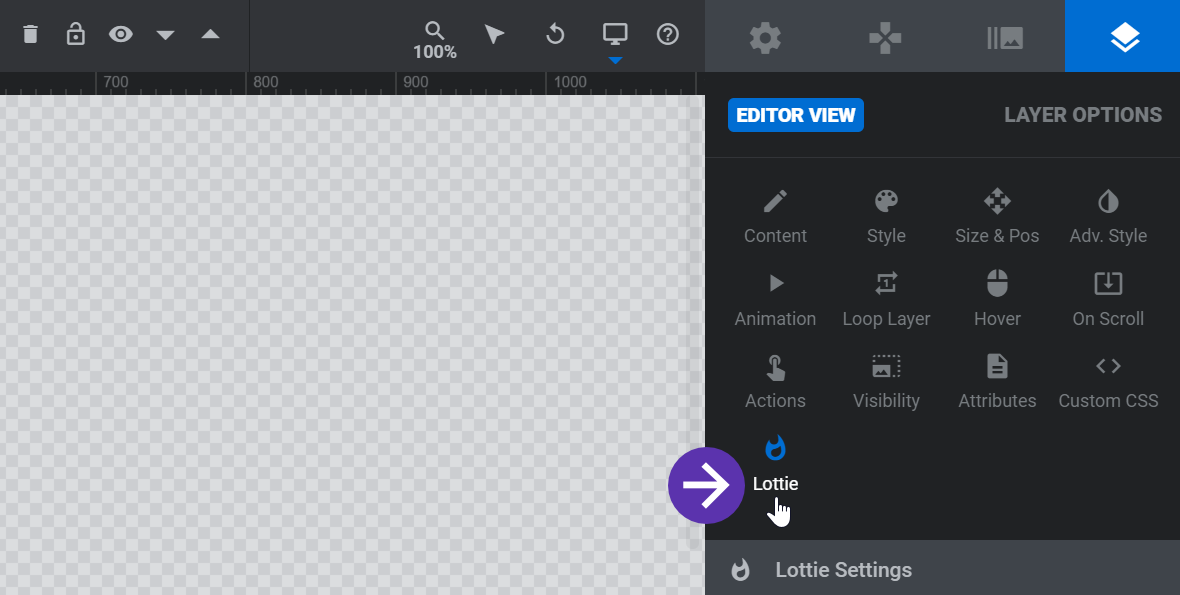The image size is (1180, 595).
Task: Open the navigation options tab
Action: (x=885, y=38)
